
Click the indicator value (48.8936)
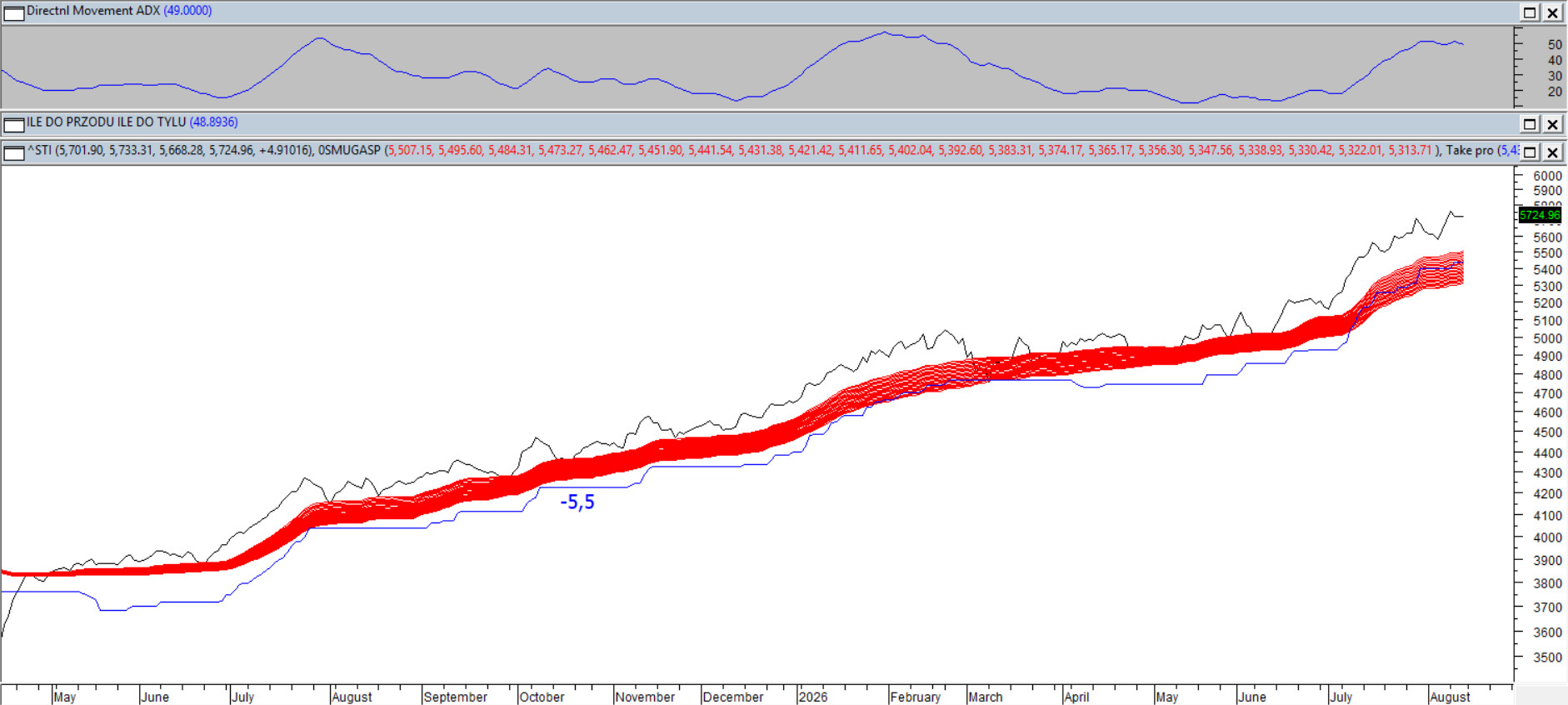click(214, 122)
